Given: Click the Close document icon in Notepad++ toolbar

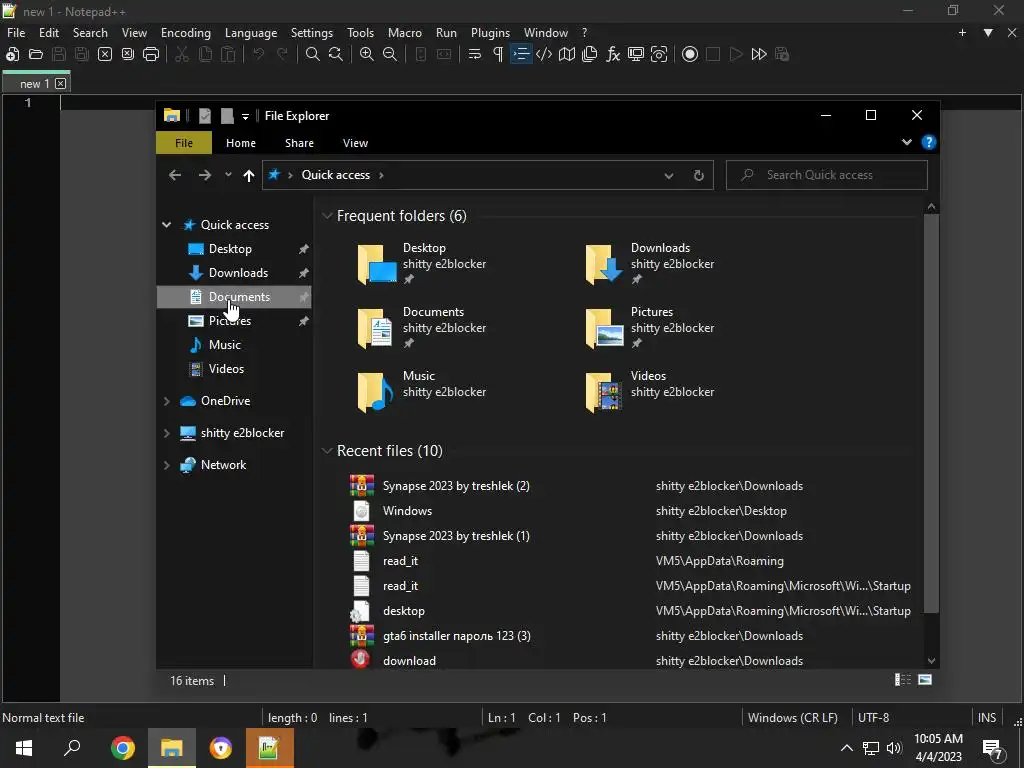Looking at the screenshot, I should coord(104,54).
